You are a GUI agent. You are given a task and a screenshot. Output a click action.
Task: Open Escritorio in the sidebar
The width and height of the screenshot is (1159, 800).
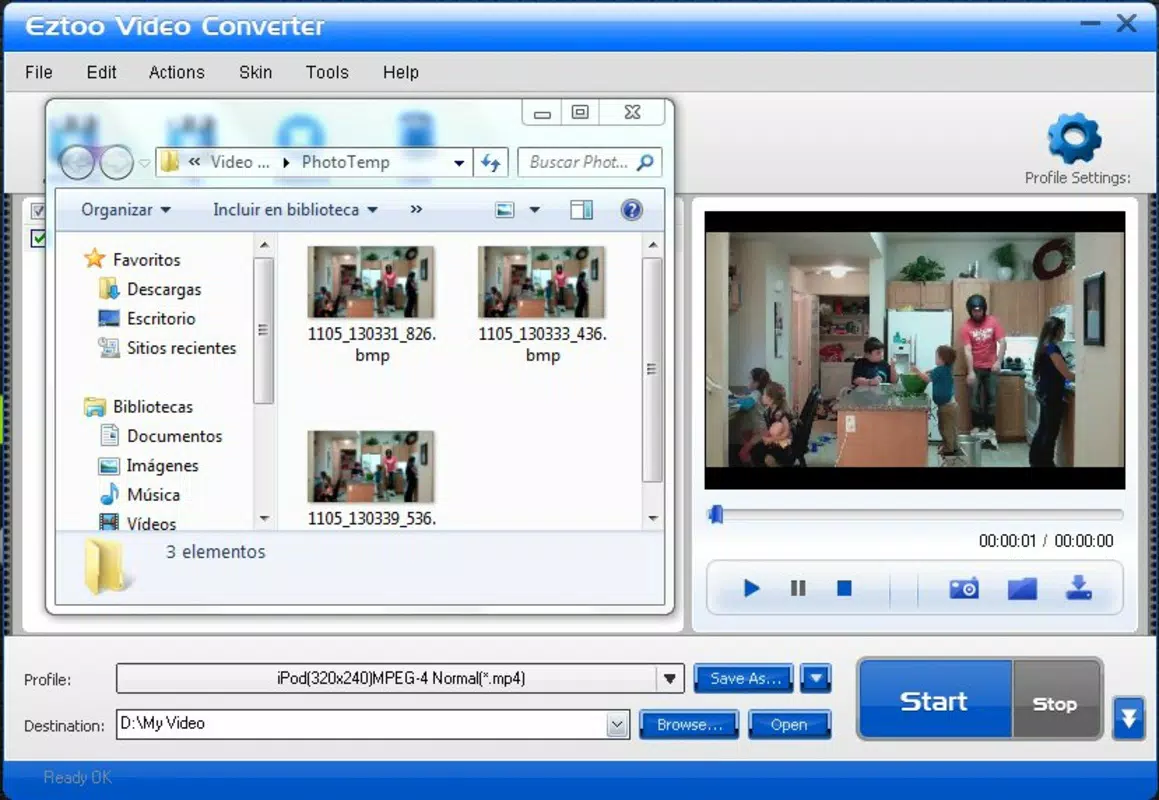point(160,319)
